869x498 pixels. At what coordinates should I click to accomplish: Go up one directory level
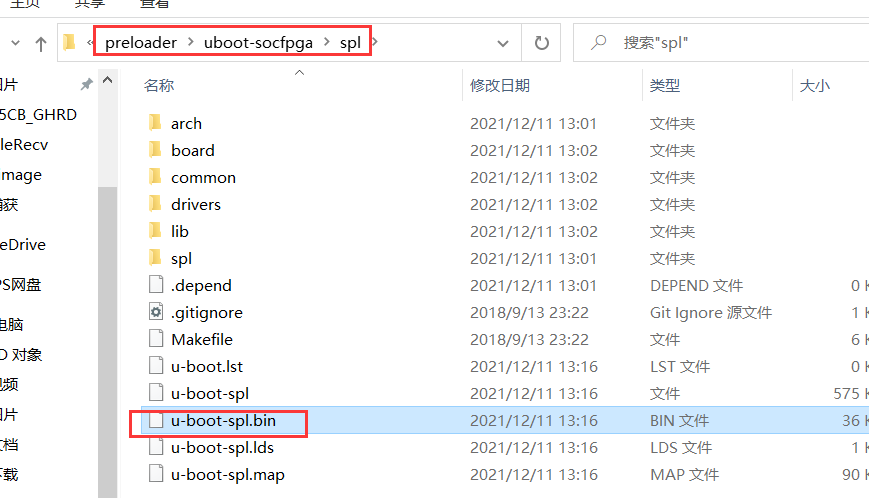coord(40,44)
